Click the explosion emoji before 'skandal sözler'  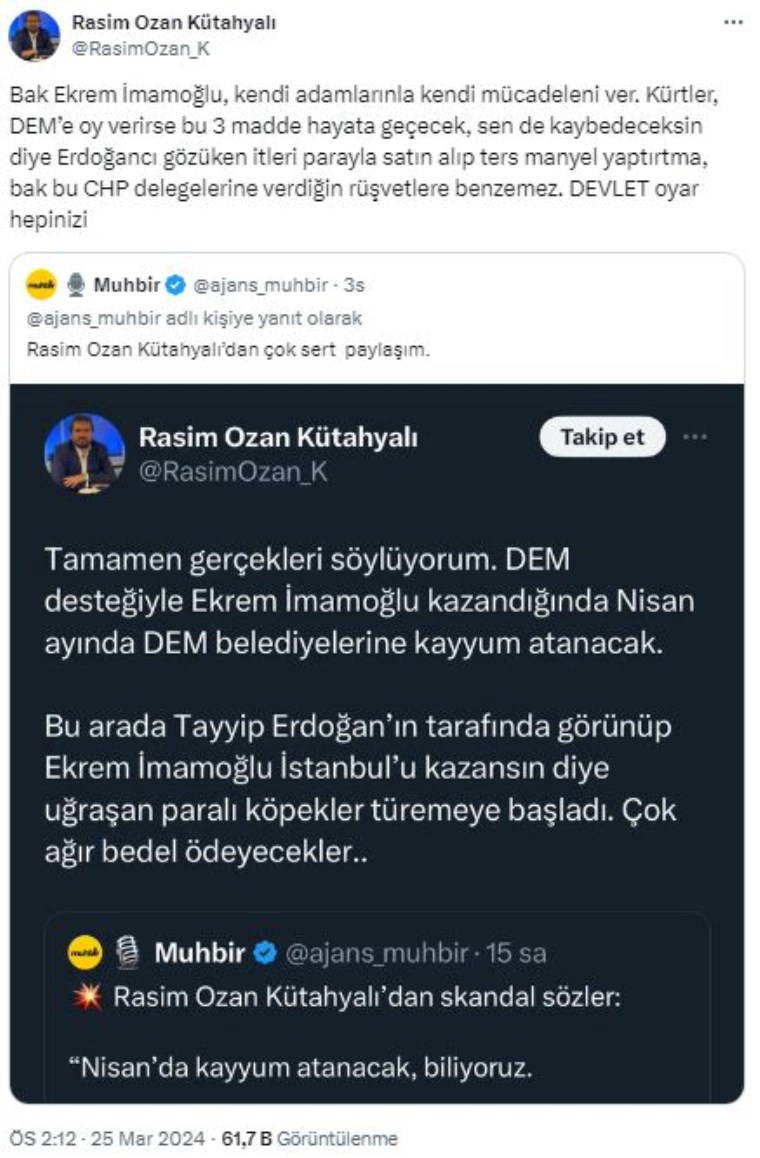click(x=87, y=997)
